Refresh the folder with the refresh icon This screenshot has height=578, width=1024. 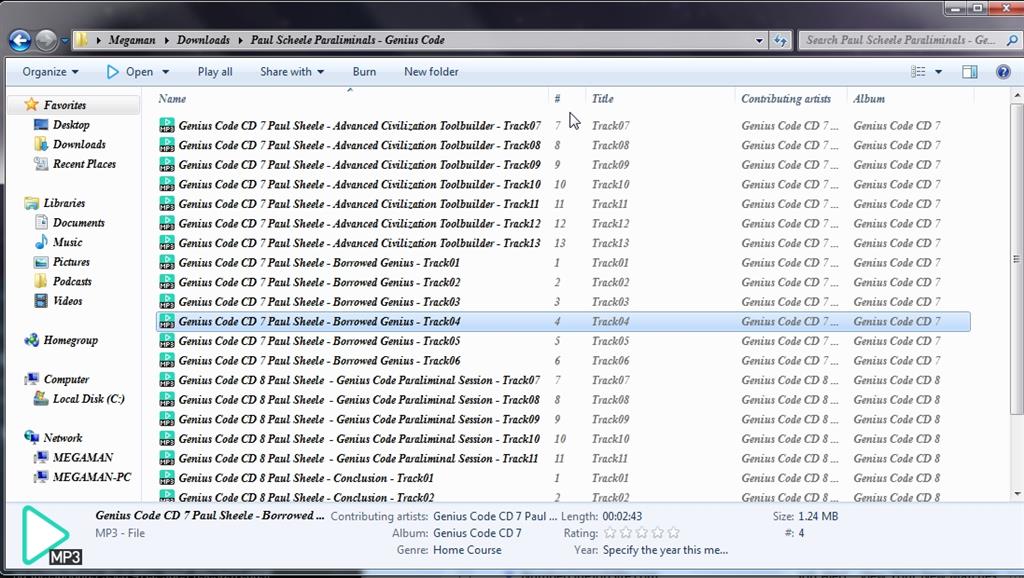coord(780,40)
